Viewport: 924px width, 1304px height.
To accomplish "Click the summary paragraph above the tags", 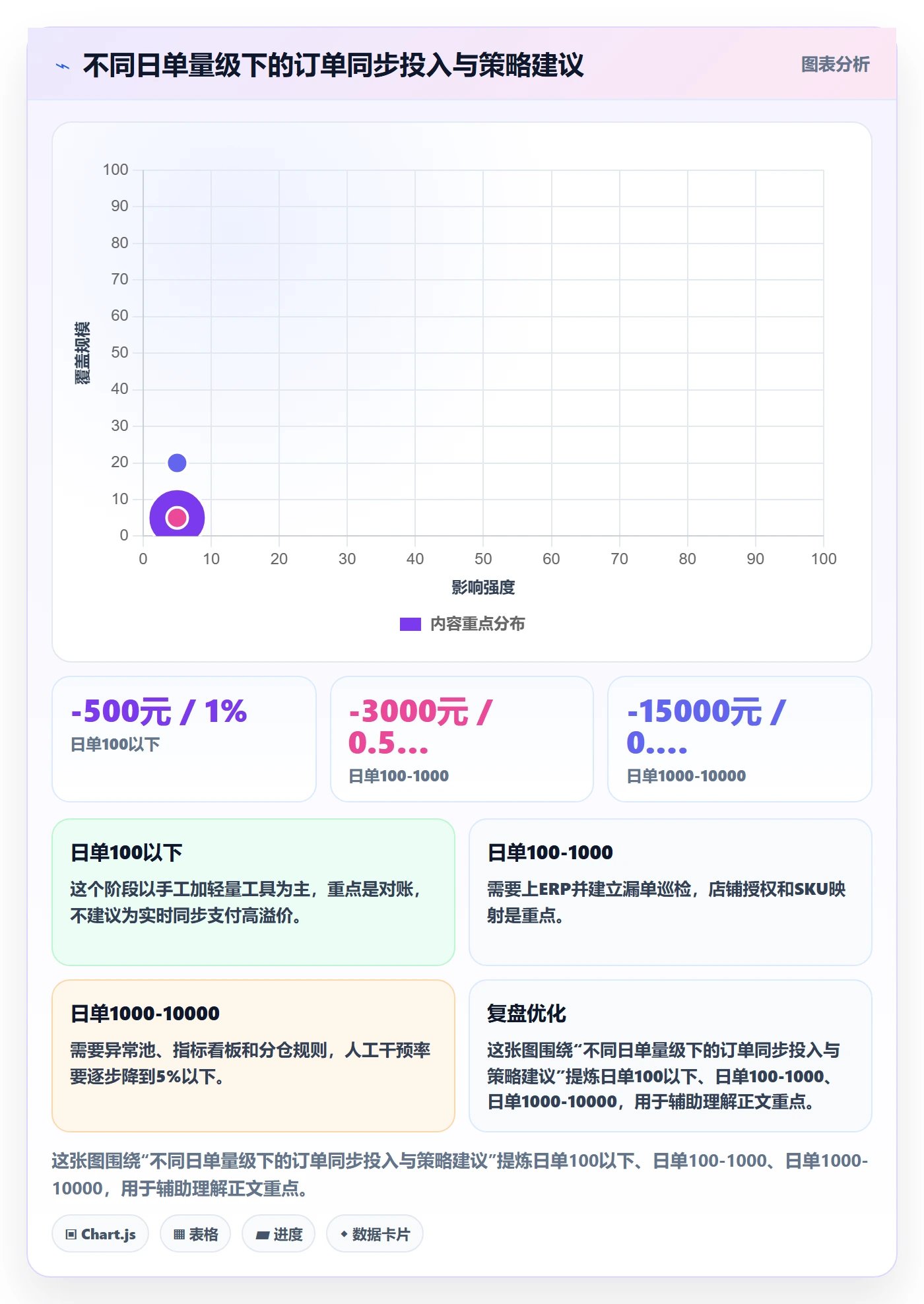I will 460,1175.
